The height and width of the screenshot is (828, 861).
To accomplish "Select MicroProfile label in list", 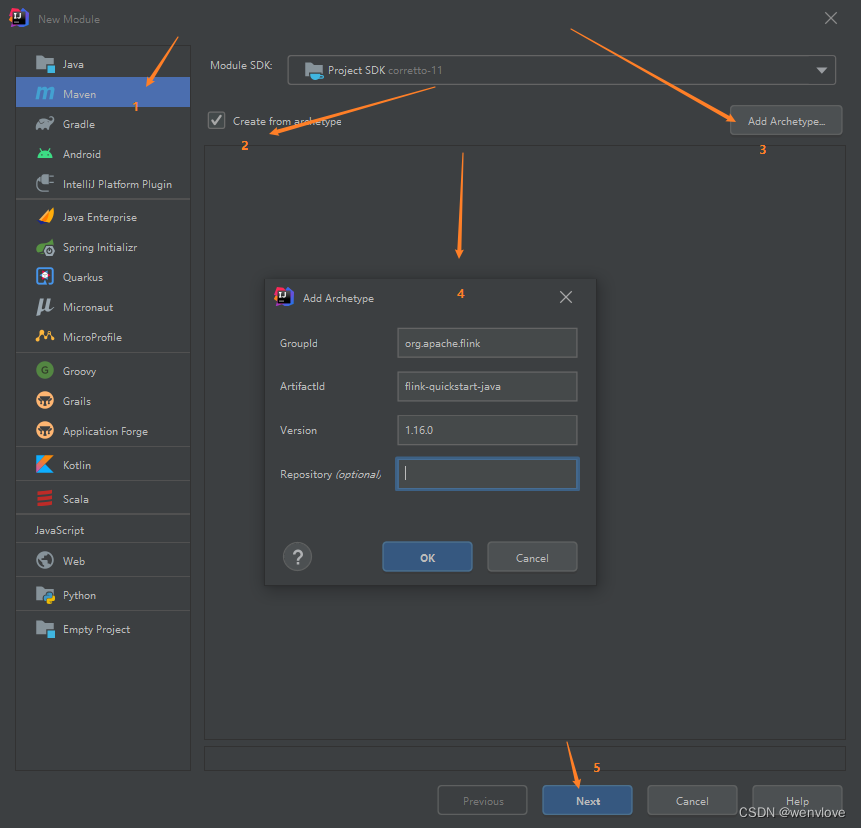I will (x=92, y=337).
